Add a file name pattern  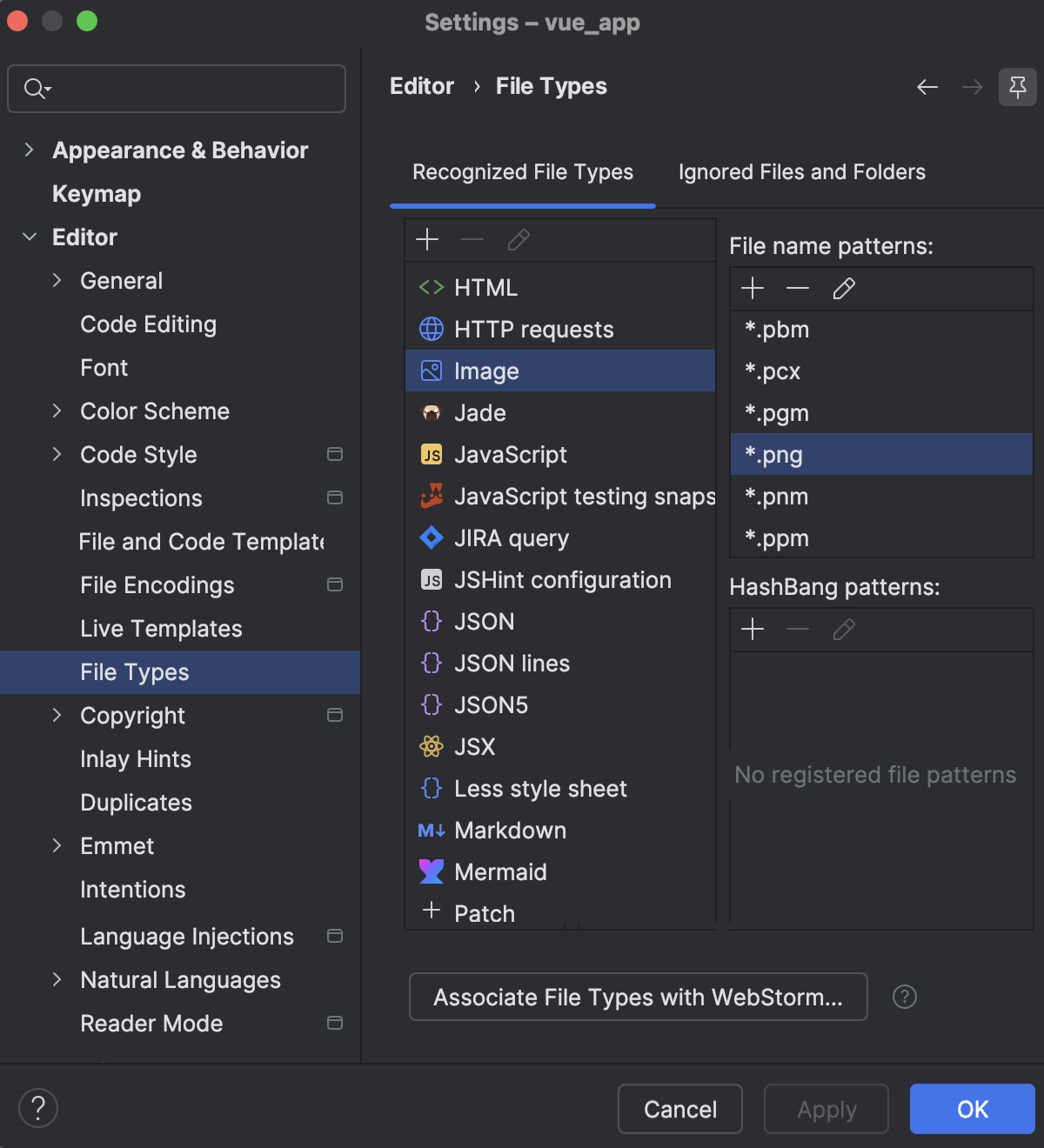(753, 288)
